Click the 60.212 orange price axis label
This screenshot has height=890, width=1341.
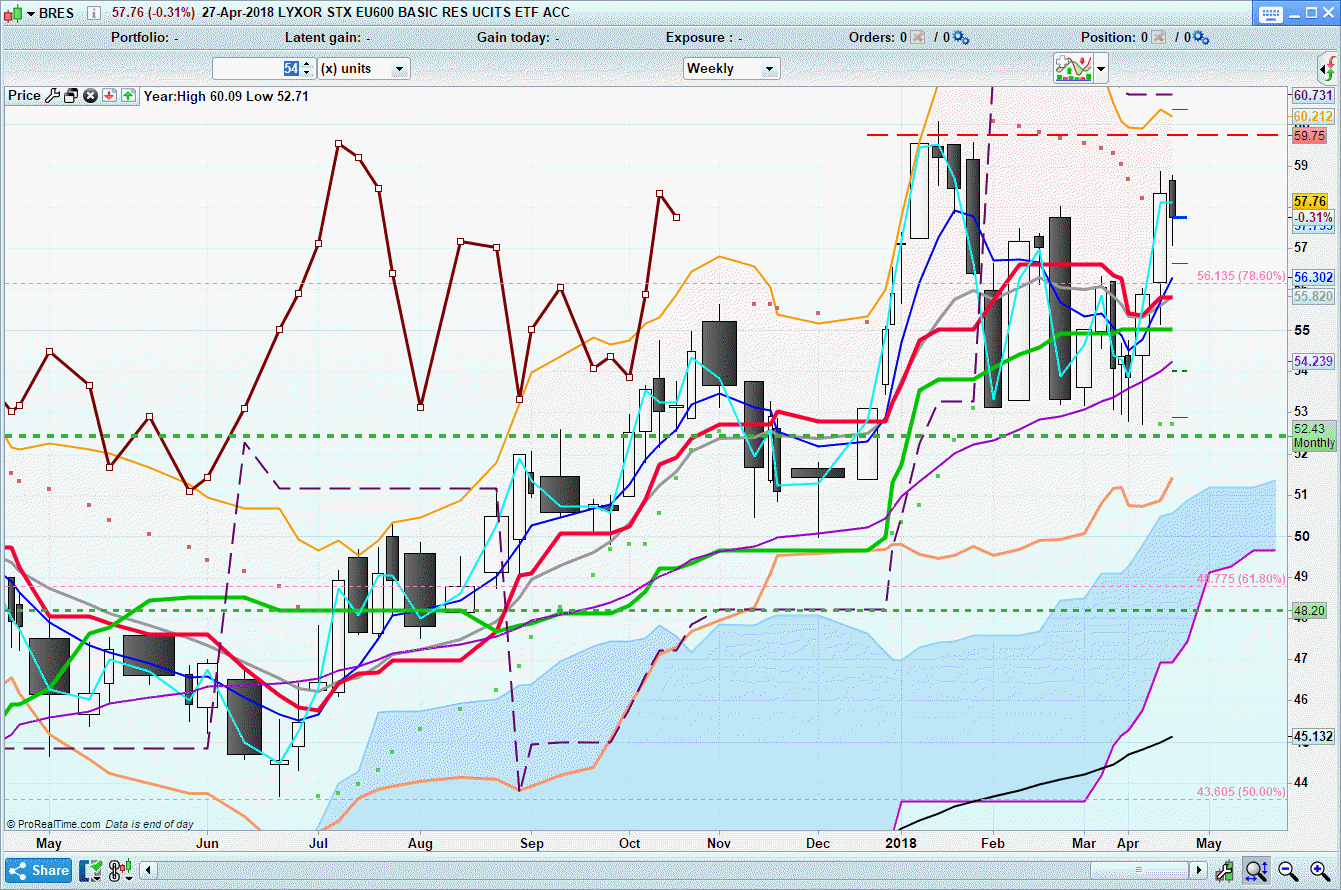pyautogui.click(x=1313, y=116)
